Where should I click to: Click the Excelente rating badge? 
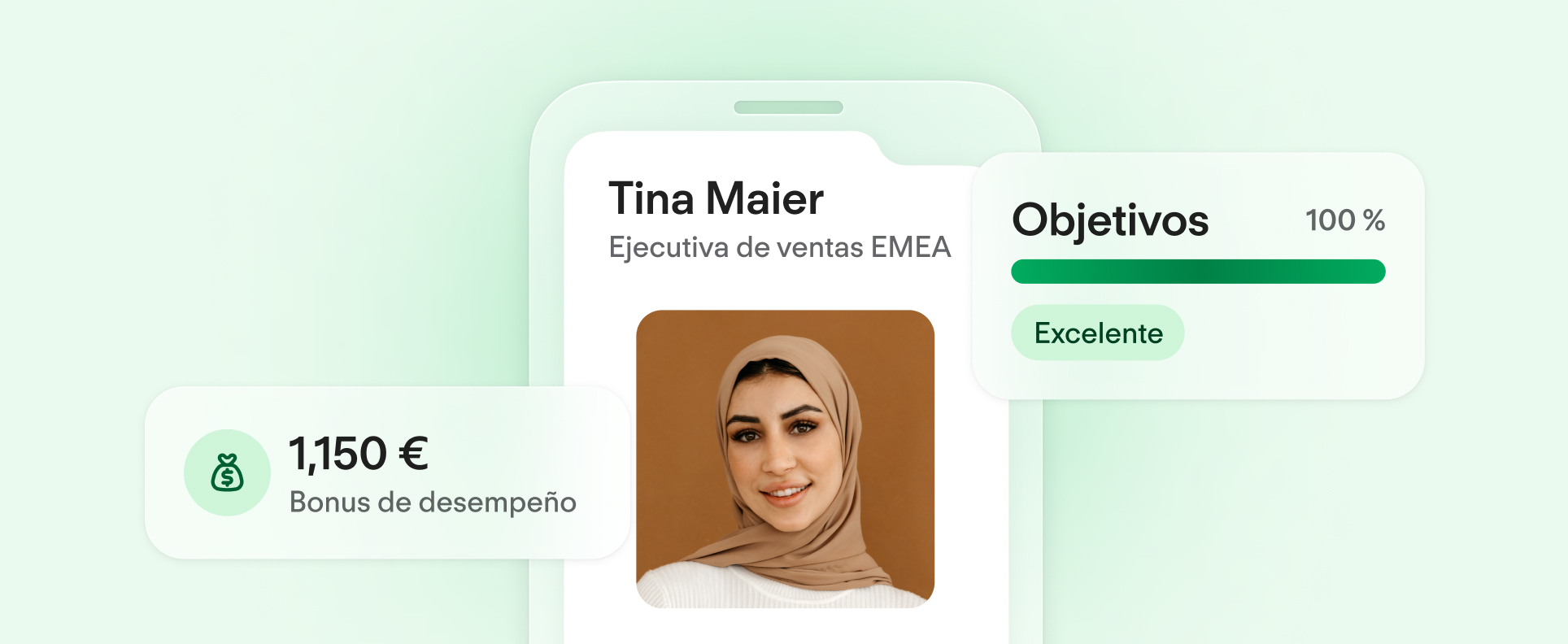point(1098,333)
